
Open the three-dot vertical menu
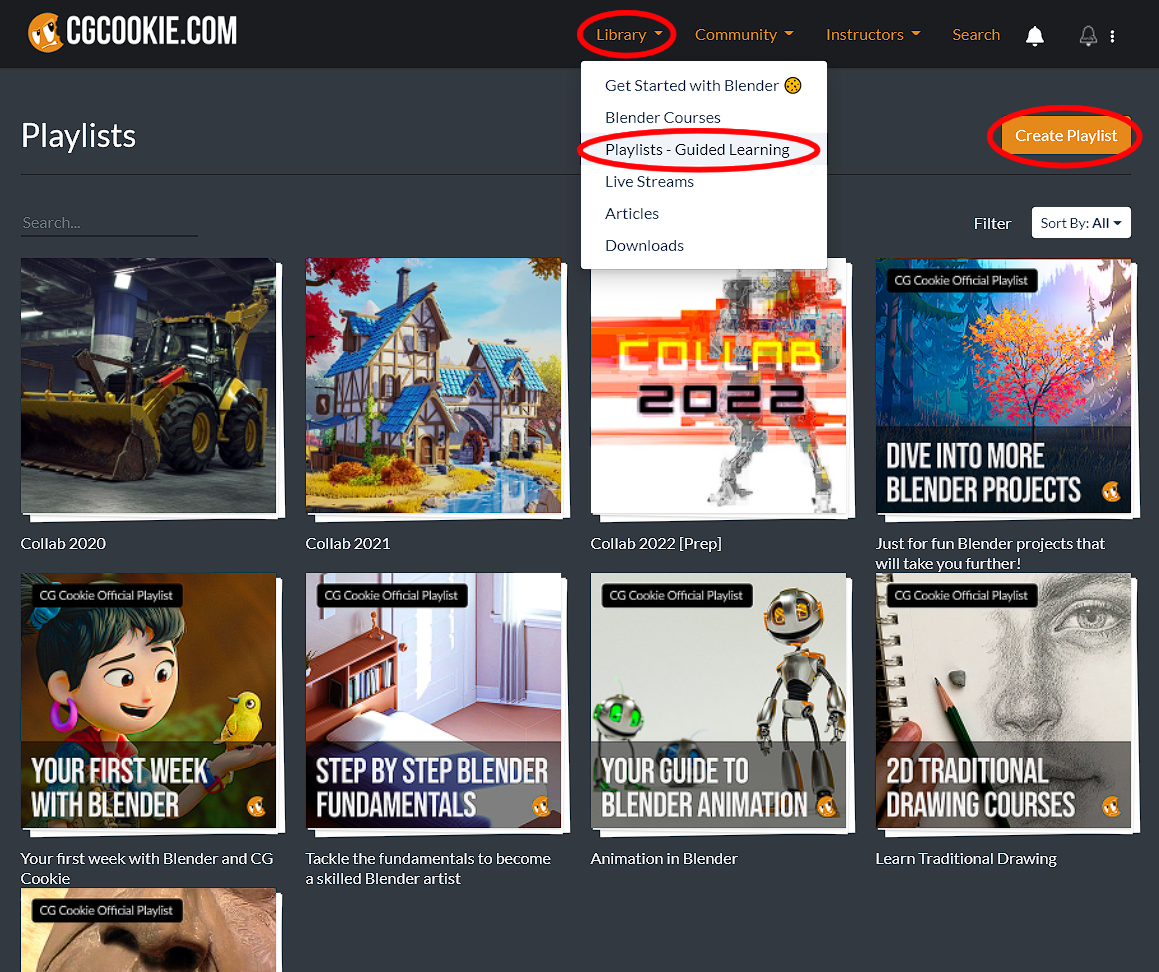click(x=1112, y=35)
